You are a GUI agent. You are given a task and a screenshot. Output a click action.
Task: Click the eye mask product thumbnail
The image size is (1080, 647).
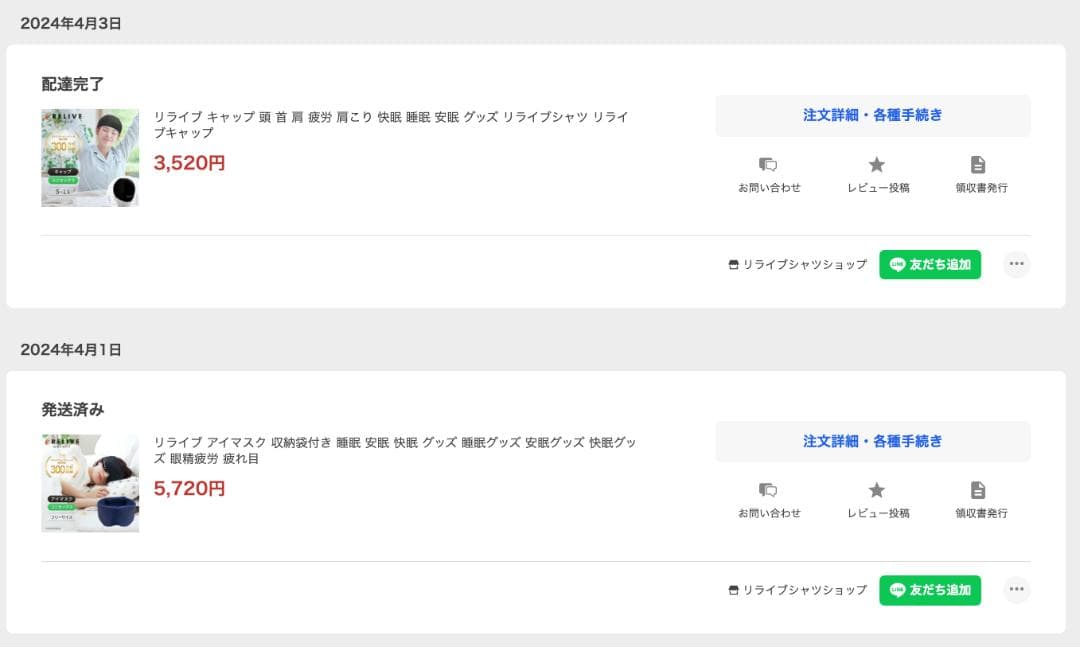point(90,484)
